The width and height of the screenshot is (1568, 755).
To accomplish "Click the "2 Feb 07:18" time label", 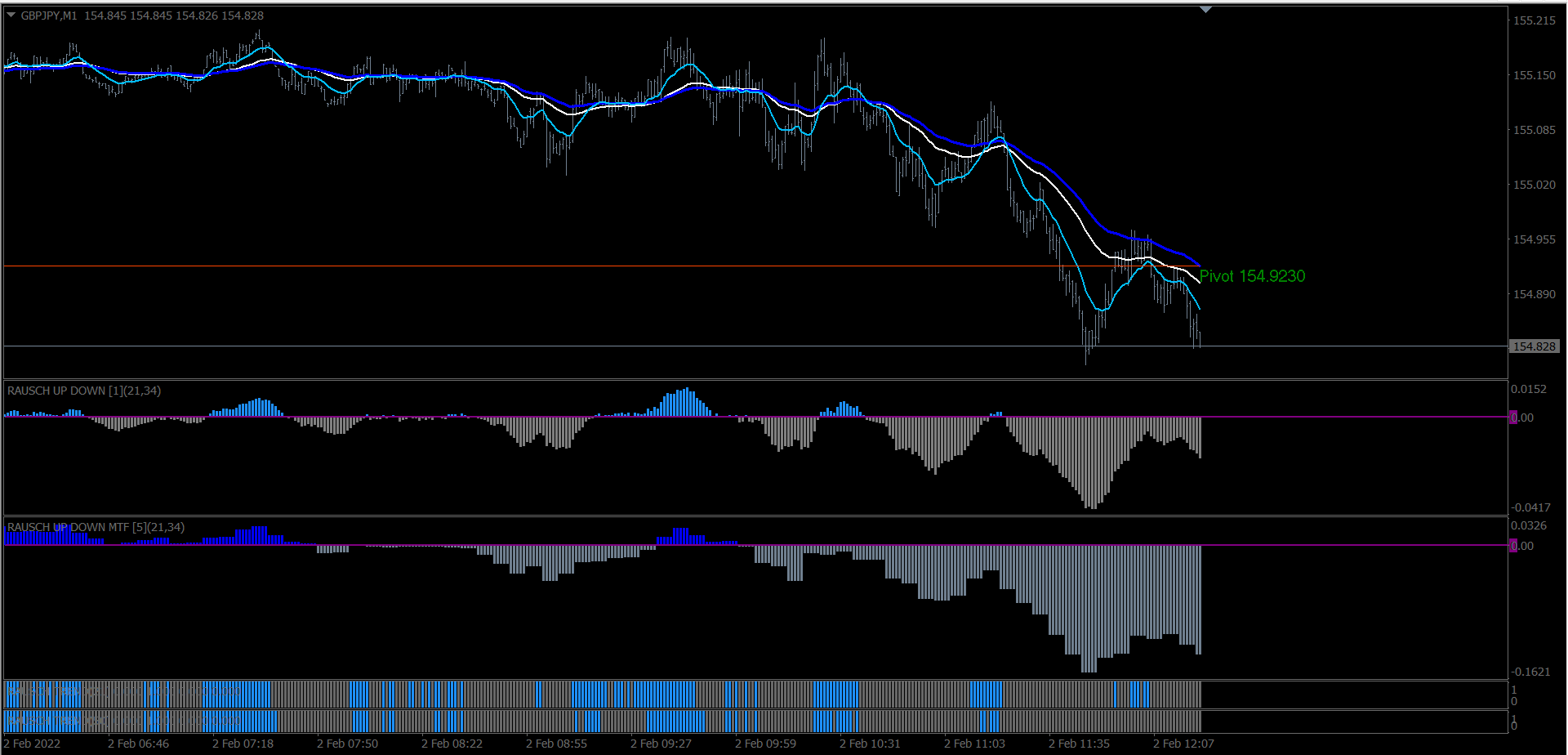I will click(x=243, y=744).
